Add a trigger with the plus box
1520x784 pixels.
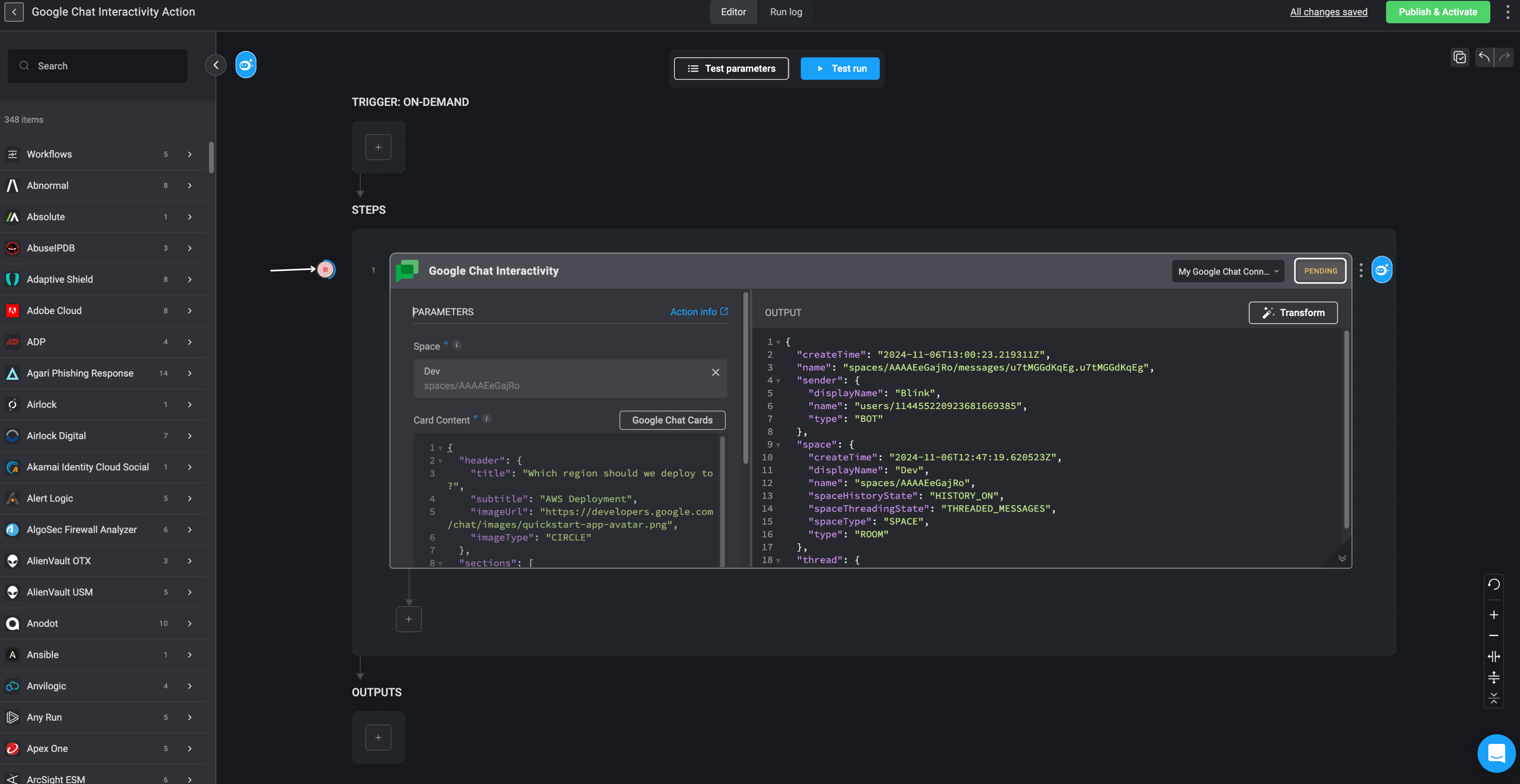[x=378, y=147]
